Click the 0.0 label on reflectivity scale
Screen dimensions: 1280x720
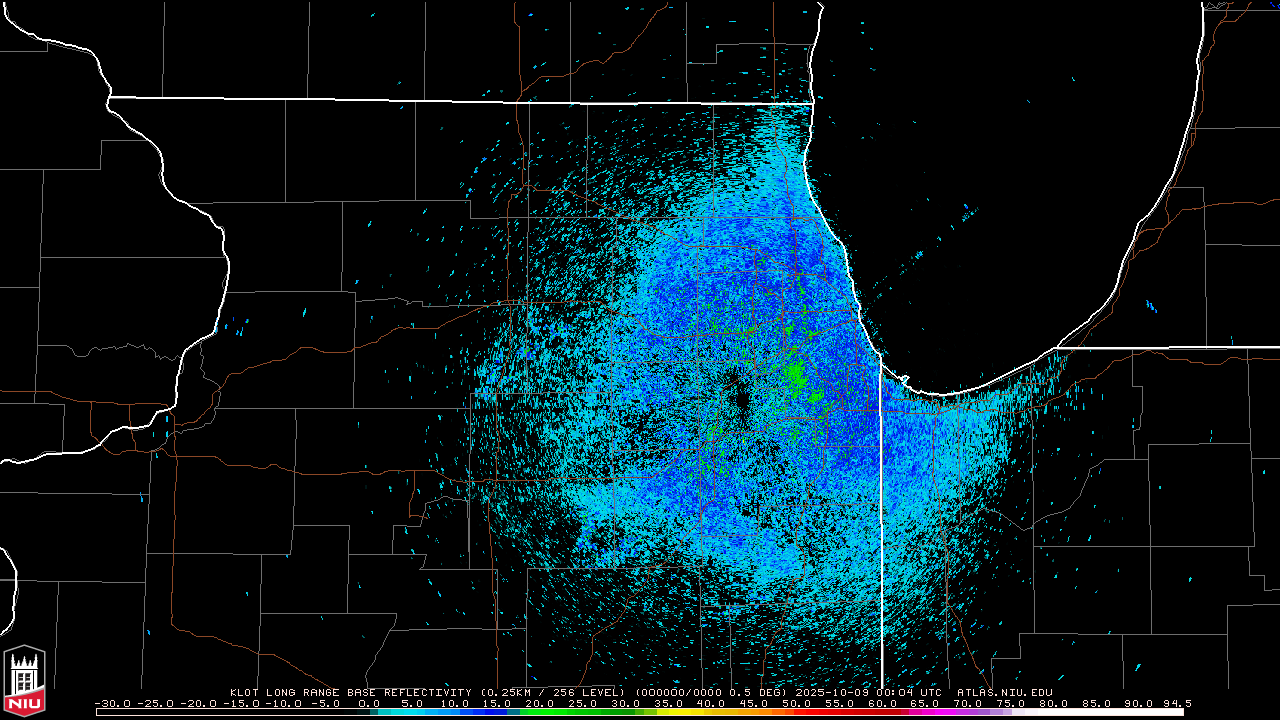point(369,703)
